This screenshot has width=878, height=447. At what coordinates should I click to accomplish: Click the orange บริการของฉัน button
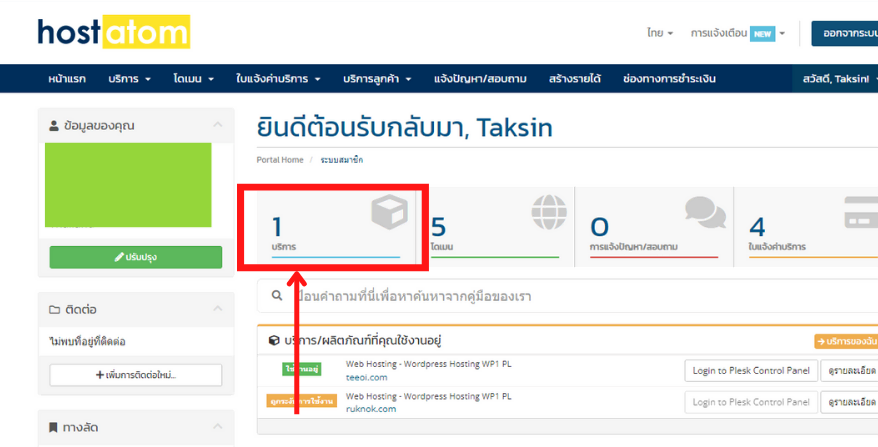[846, 341]
